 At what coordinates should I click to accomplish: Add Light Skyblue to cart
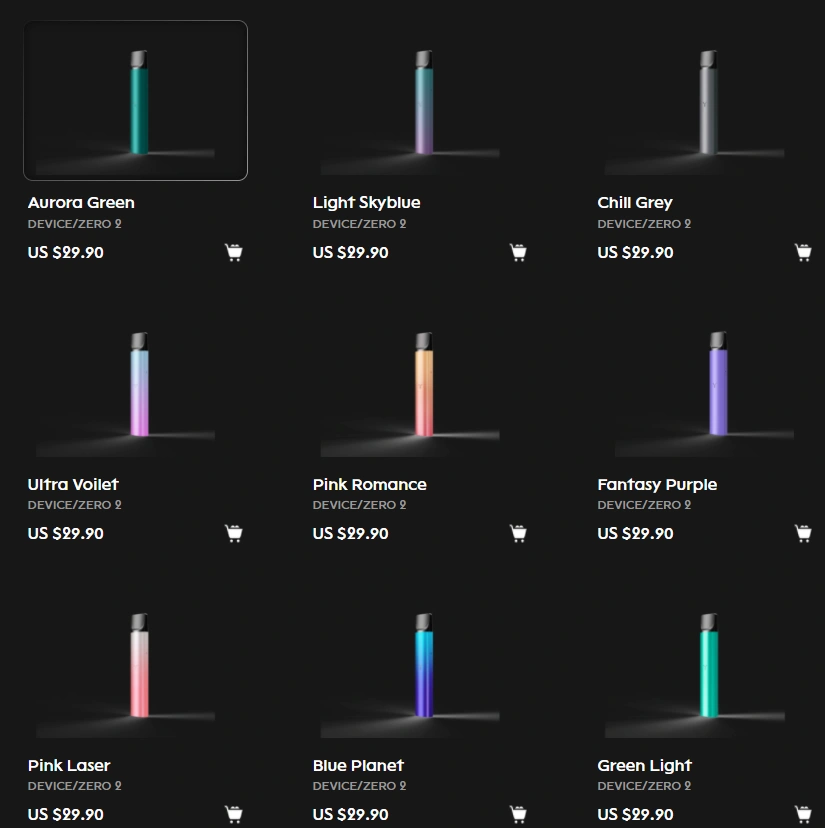(518, 252)
